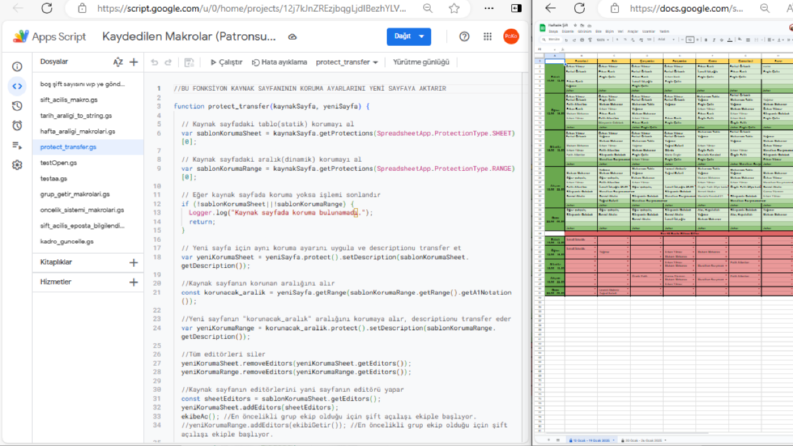Screen dimensions: 793x446
Task: Click the cloud status icon beside project title
Action: tap(292, 37)
